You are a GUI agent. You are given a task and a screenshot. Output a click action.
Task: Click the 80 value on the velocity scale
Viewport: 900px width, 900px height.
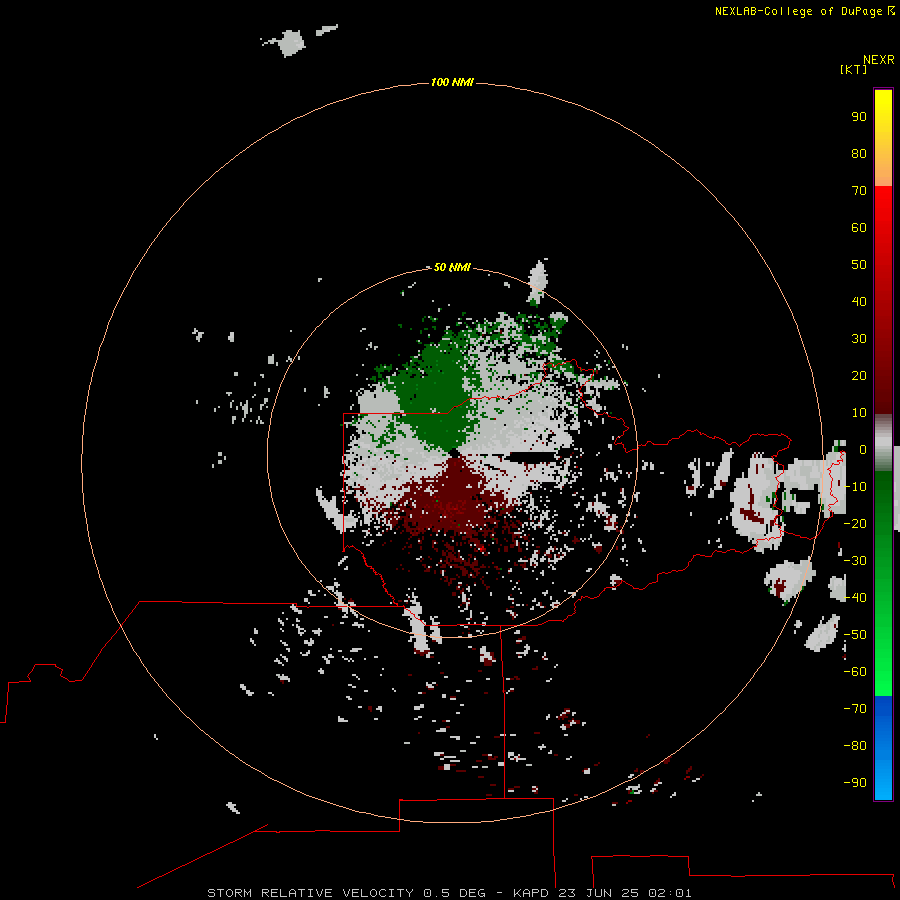point(859,153)
